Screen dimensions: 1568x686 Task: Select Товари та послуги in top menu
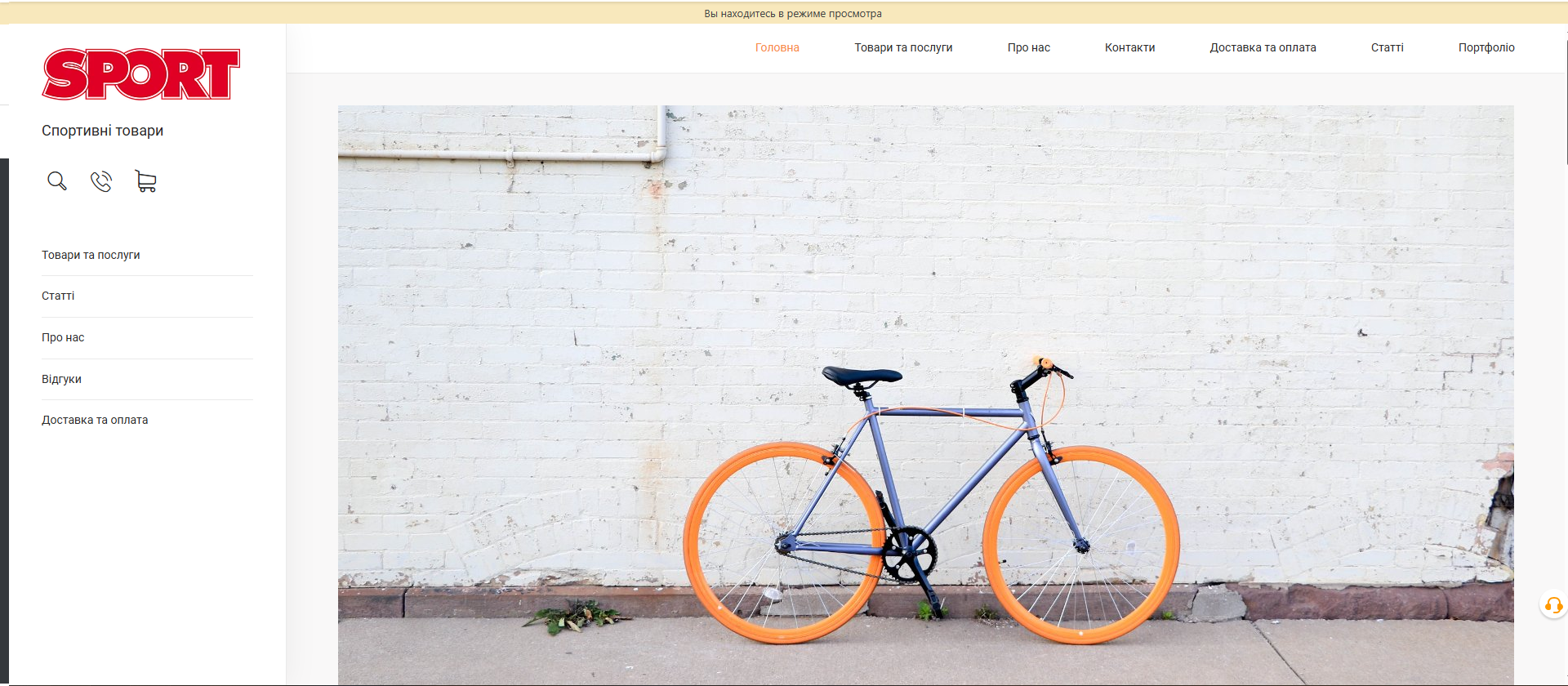click(903, 47)
